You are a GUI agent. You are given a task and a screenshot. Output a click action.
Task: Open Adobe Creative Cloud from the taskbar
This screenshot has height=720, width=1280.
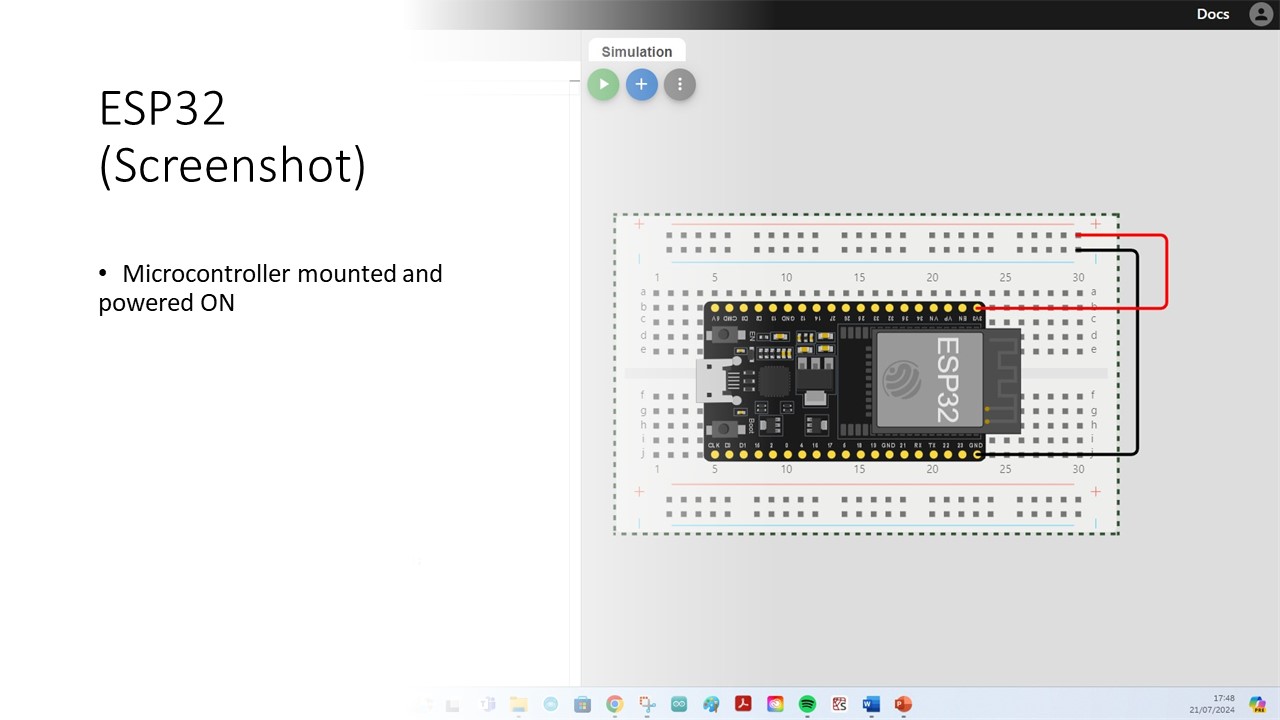[775, 704]
